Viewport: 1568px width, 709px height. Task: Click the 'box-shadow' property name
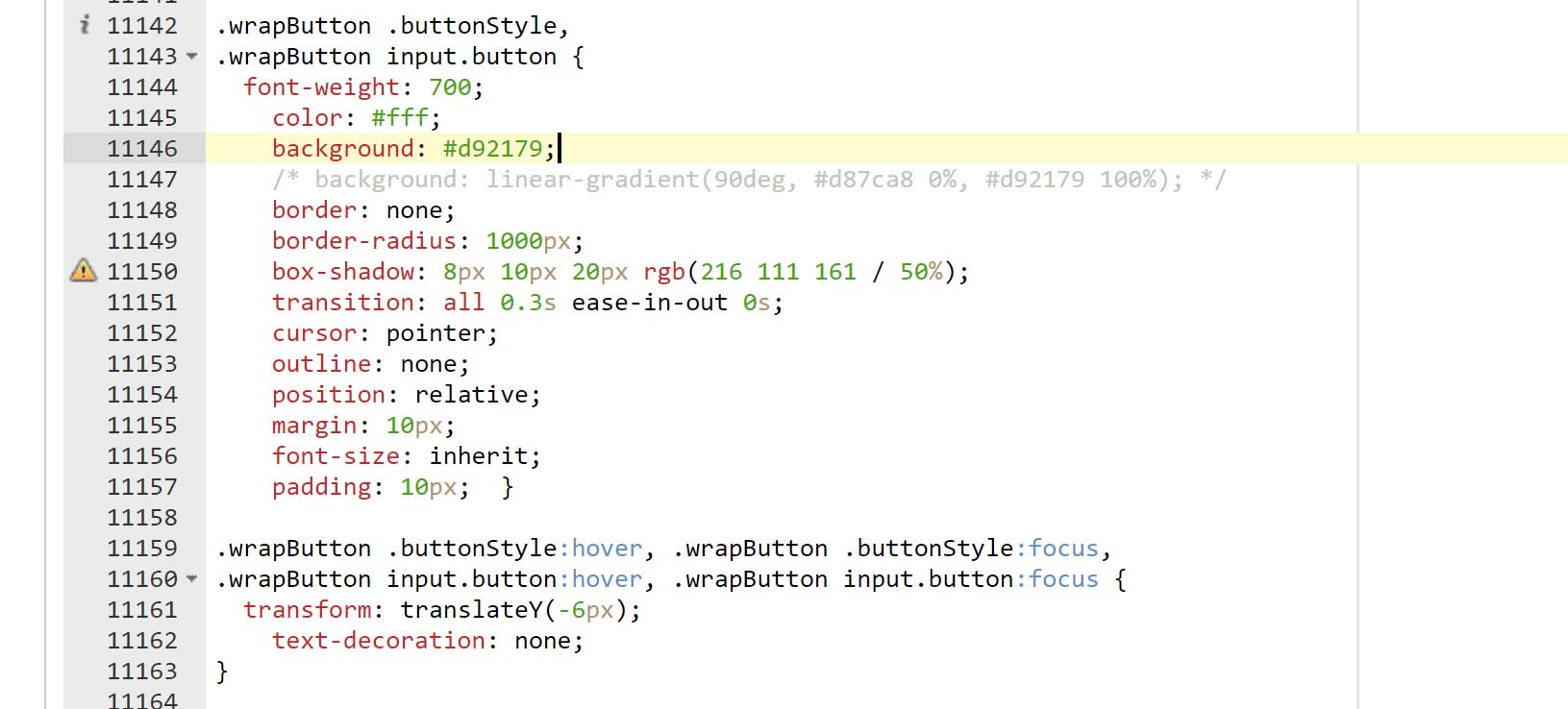tap(343, 272)
